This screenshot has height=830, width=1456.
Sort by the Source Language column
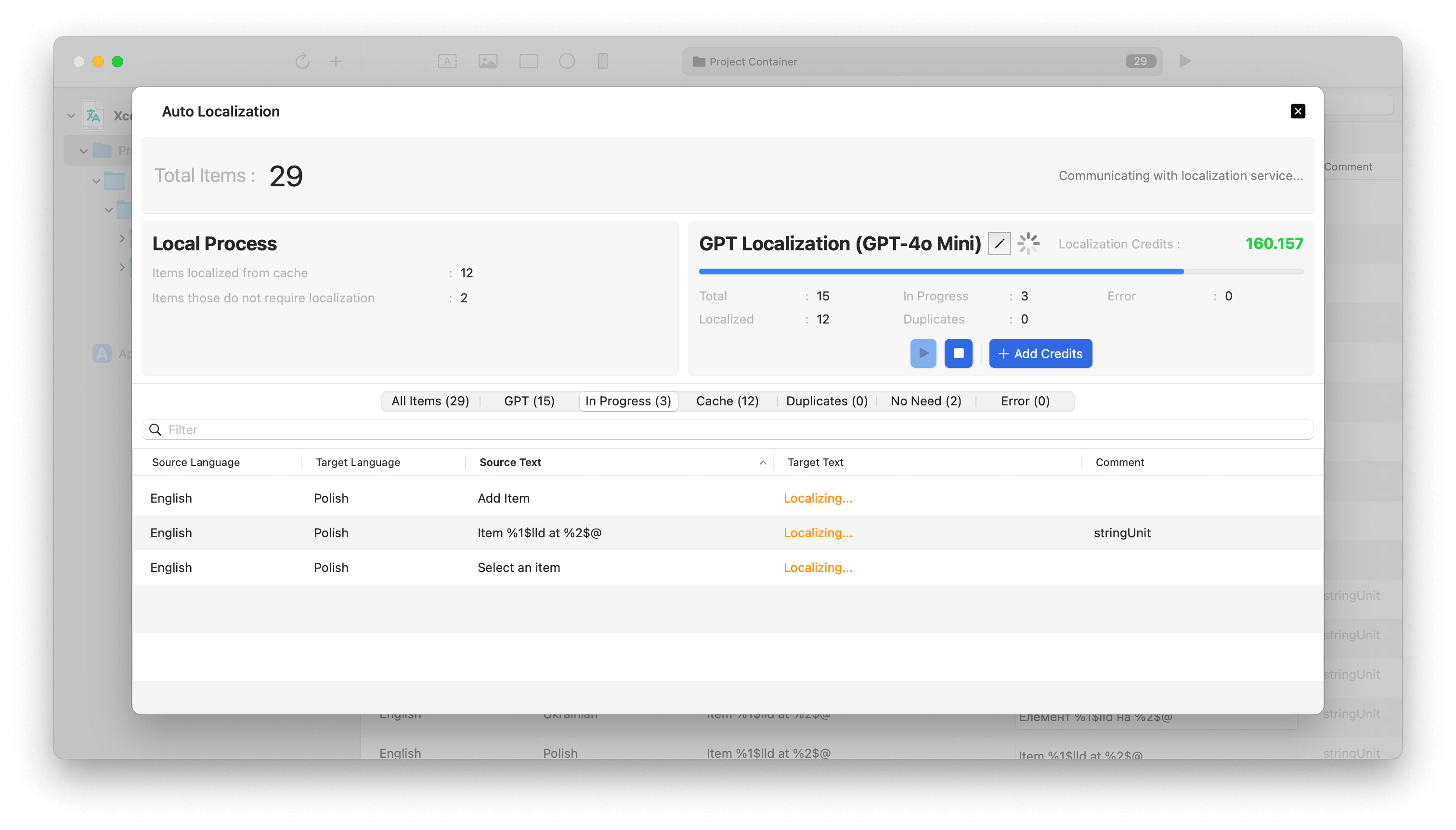[x=195, y=462]
